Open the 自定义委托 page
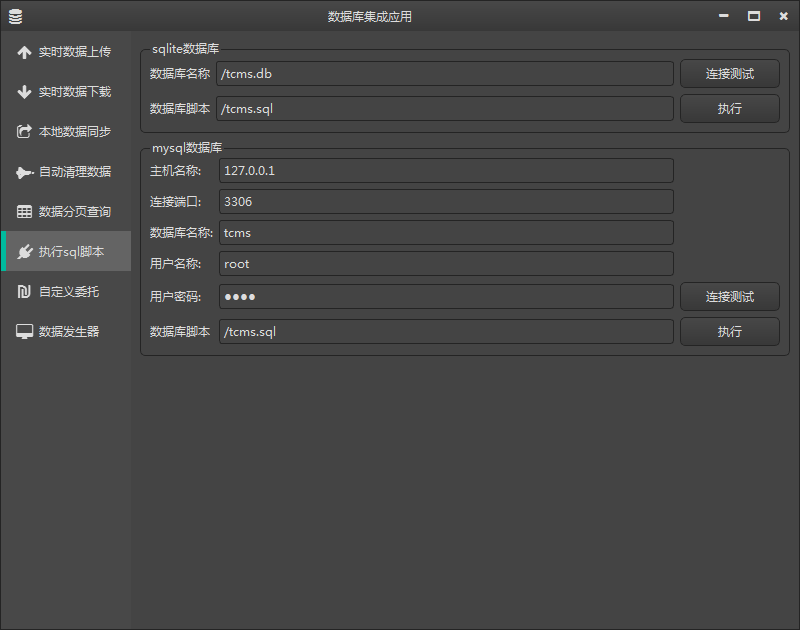The height and width of the screenshot is (630, 800). pos(66,291)
